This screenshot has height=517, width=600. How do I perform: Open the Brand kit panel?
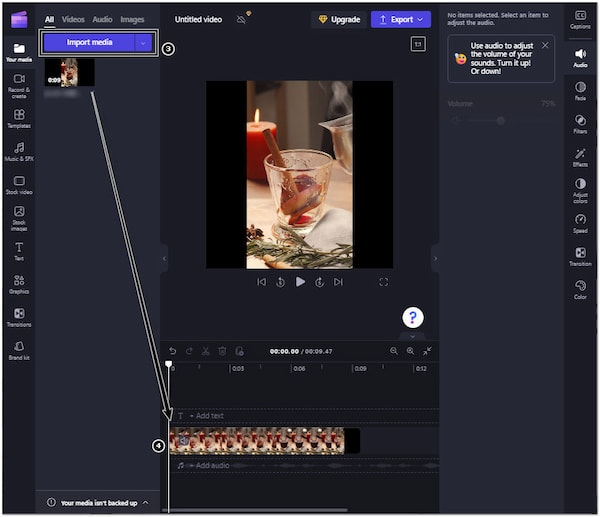[19, 351]
